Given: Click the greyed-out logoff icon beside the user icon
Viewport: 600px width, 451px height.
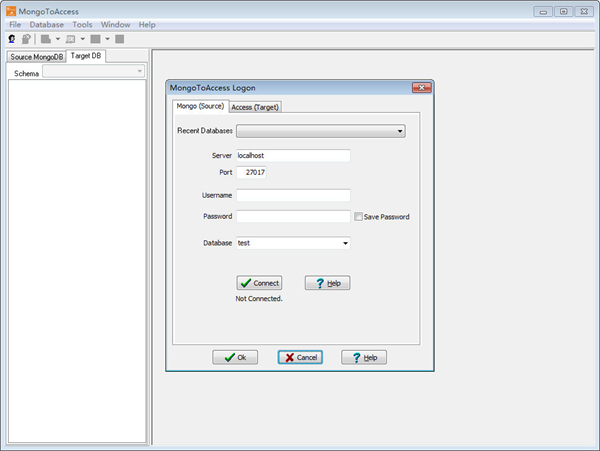Looking at the screenshot, I should click(x=26, y=39).
